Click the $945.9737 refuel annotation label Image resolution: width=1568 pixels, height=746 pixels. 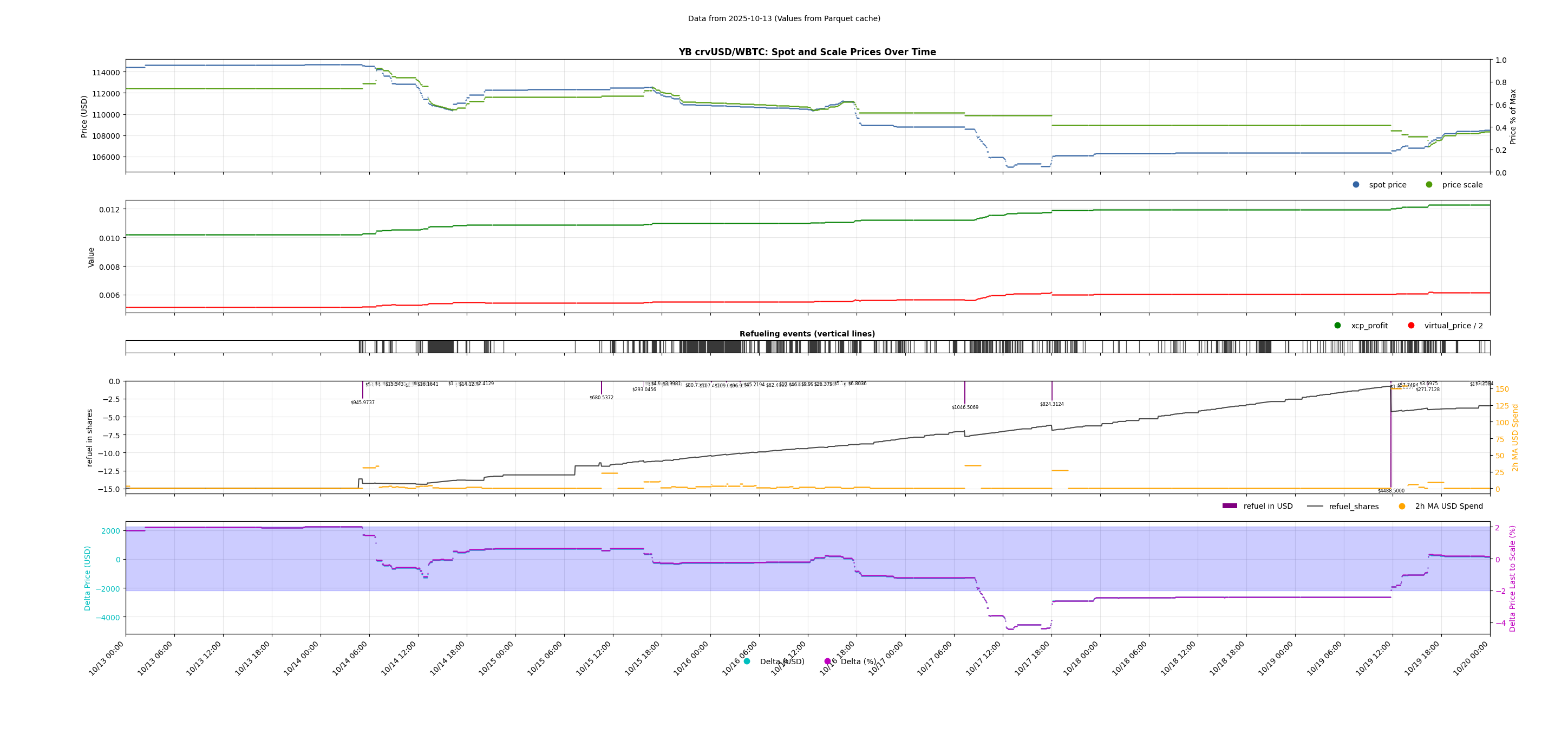(363, 403)
